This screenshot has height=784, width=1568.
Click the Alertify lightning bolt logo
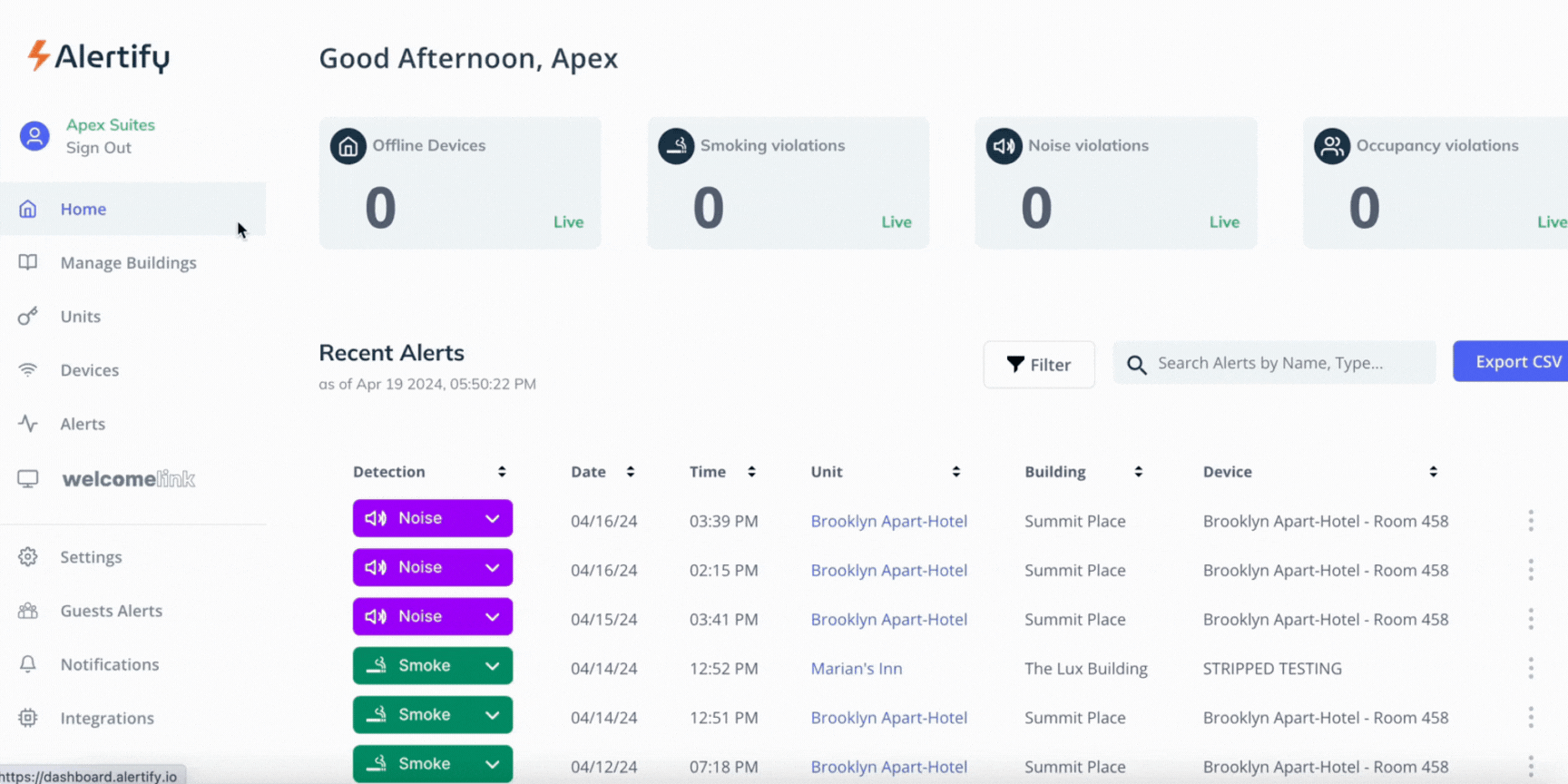point(38,55)
